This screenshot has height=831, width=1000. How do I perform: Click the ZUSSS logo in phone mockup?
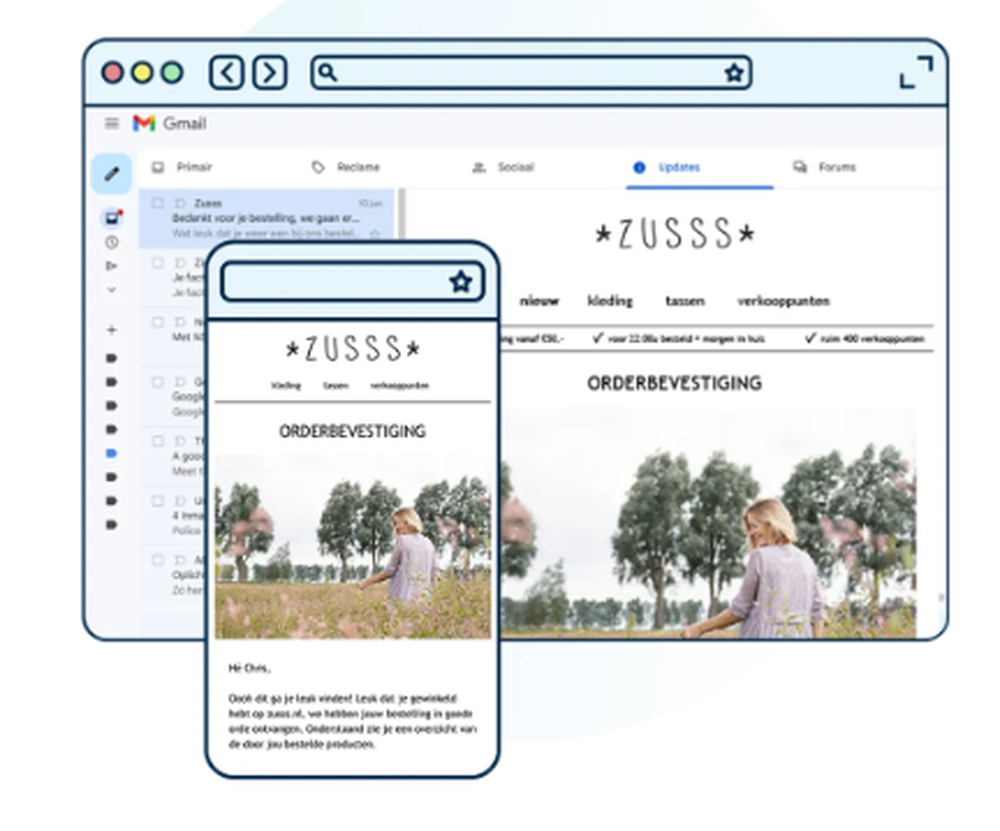click(x=353, y=349)
